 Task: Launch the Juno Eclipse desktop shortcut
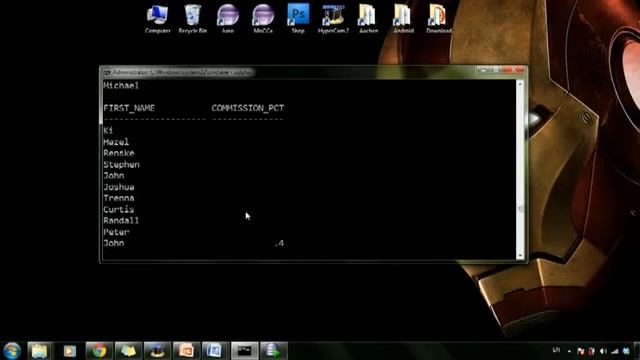coord(228,19)
